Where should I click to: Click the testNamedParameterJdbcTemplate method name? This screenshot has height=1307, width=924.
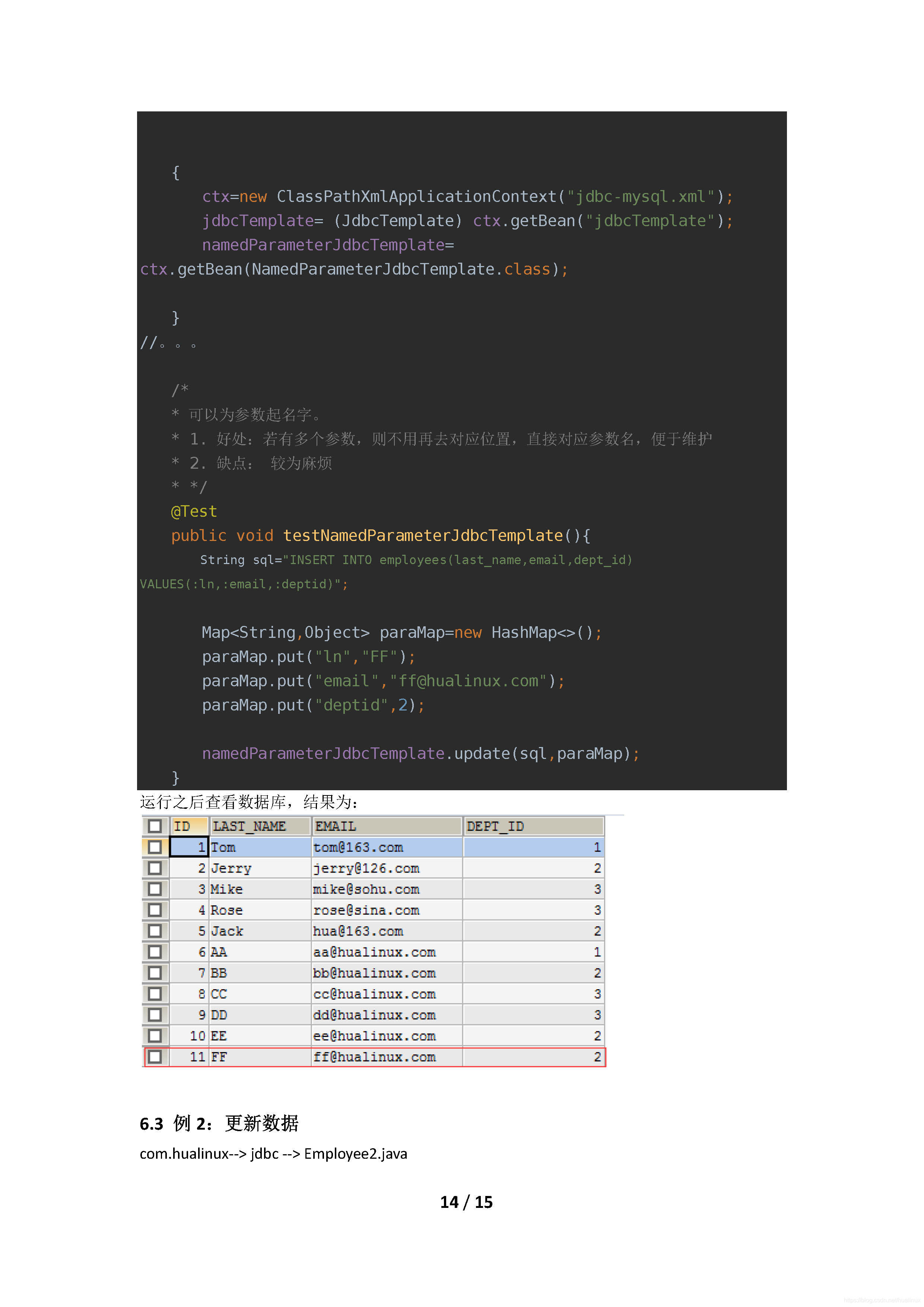[423, 536]
